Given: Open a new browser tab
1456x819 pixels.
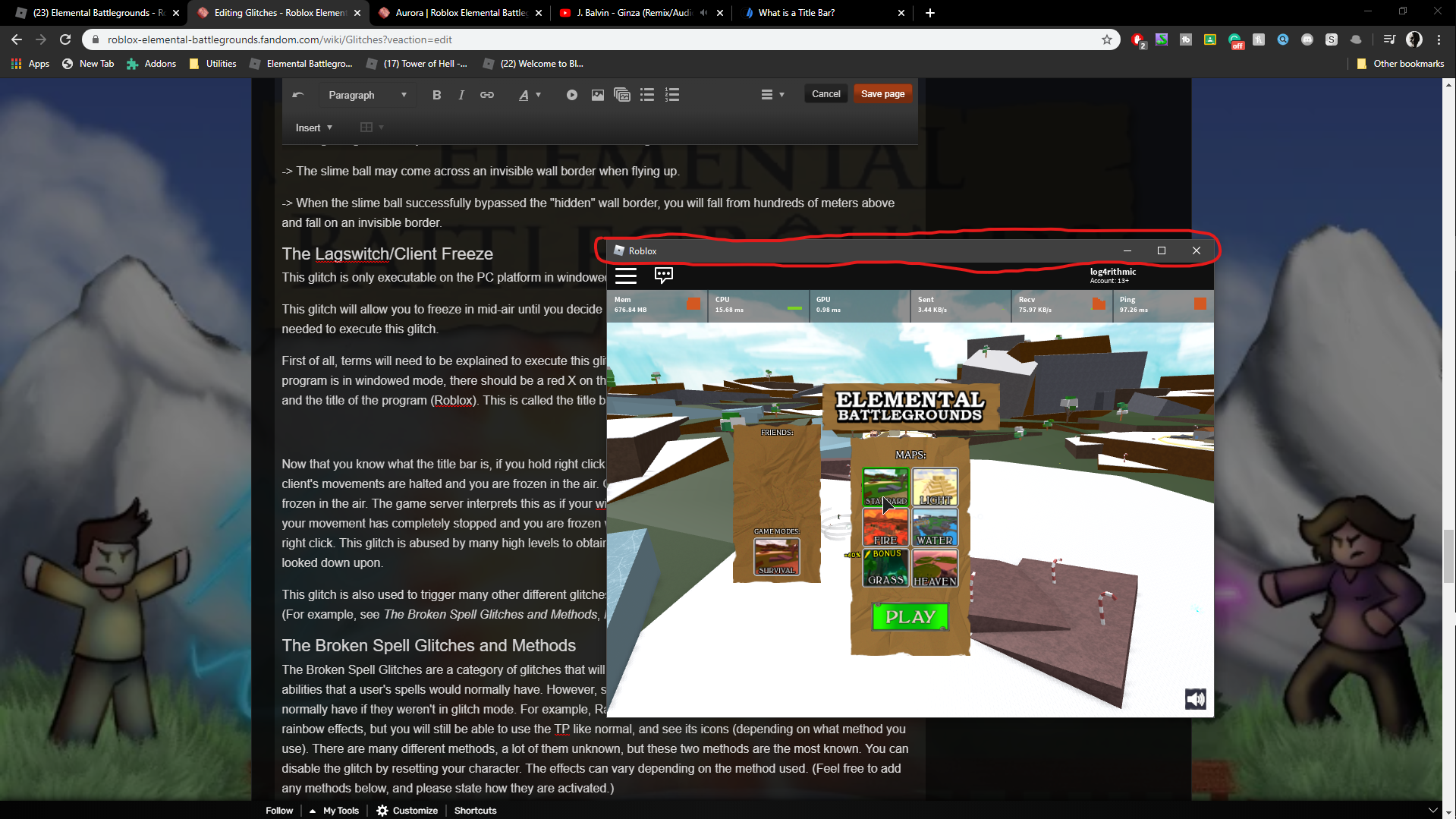Looking at the screenshot, I should (x=930, y=13).
